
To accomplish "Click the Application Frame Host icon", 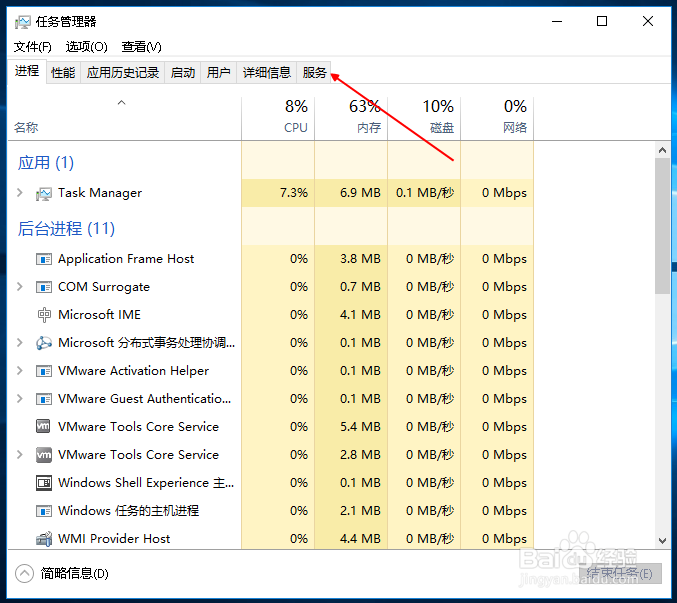I will [x=44, y=259].
